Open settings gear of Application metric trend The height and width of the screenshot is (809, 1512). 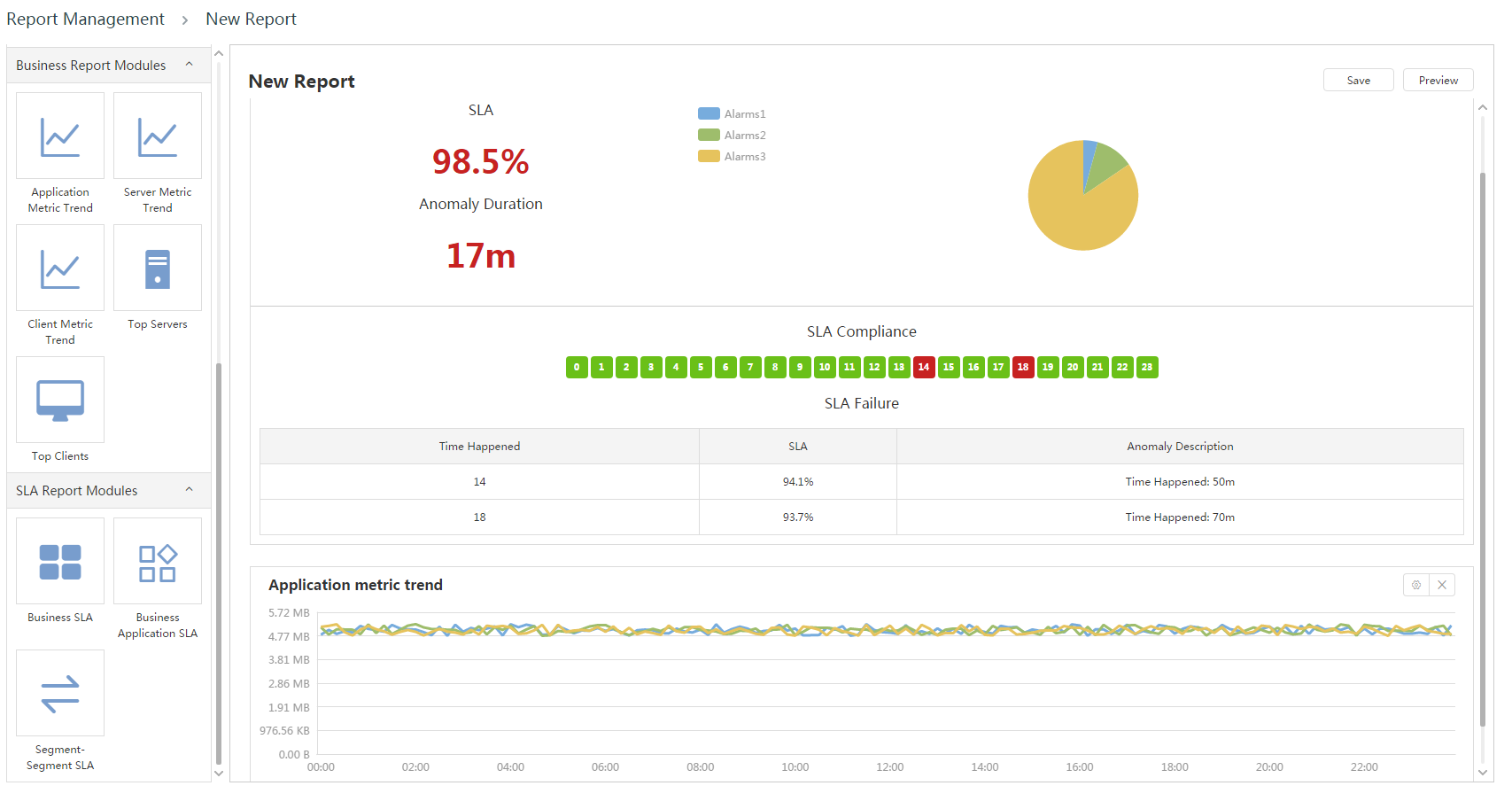[1416, 585]
